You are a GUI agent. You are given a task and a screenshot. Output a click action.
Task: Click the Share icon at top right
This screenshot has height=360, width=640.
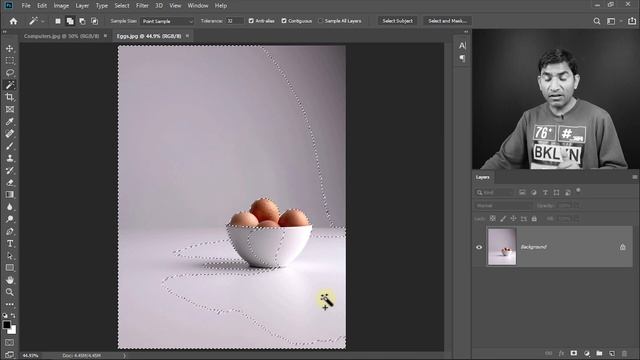(632, 21)
